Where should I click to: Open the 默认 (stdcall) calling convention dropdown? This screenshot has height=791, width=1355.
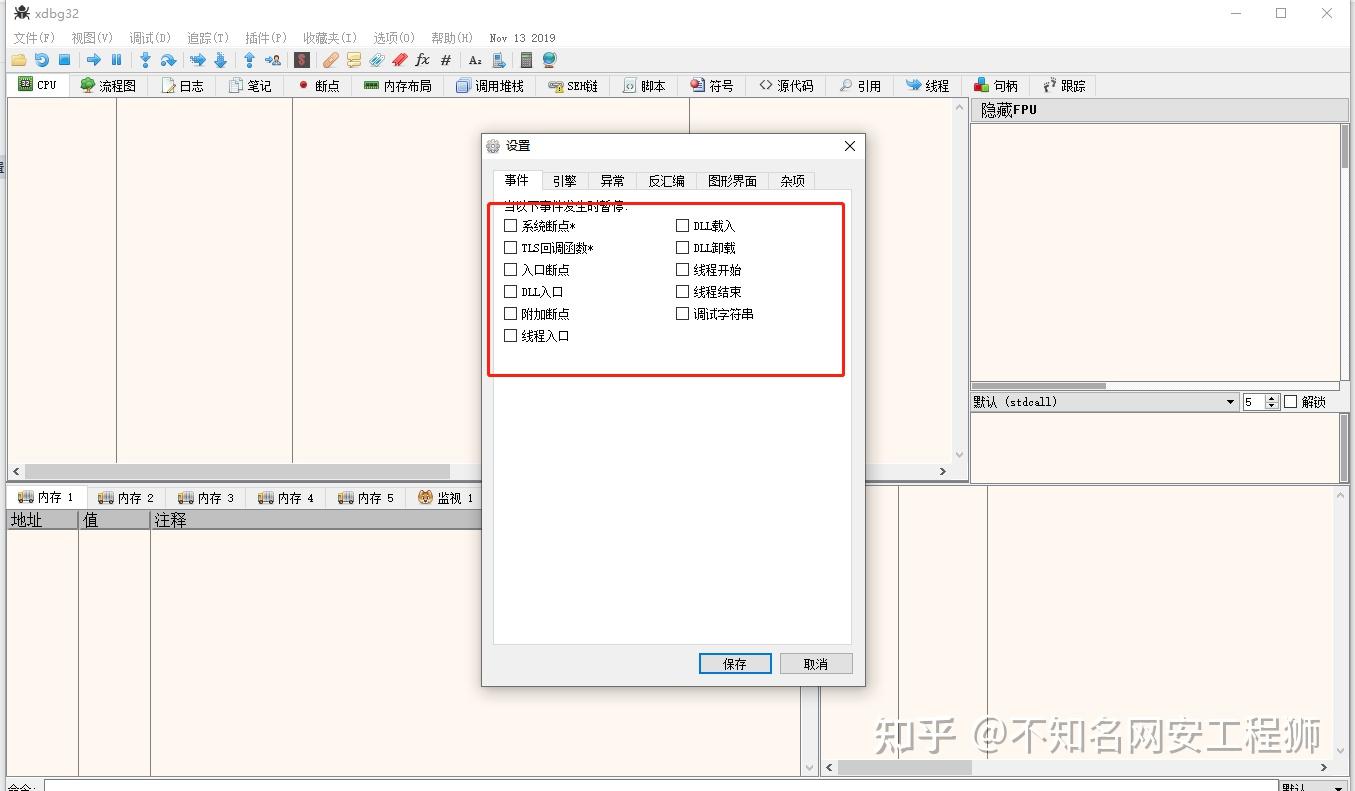coord(1228,401)
